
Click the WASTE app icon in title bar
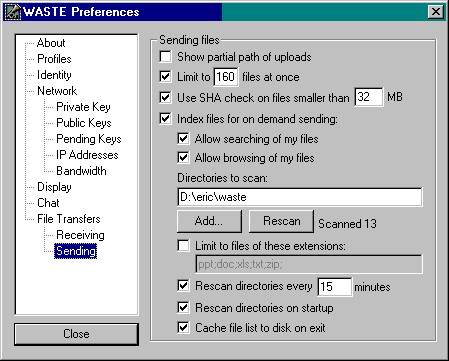tap(13, 12)
